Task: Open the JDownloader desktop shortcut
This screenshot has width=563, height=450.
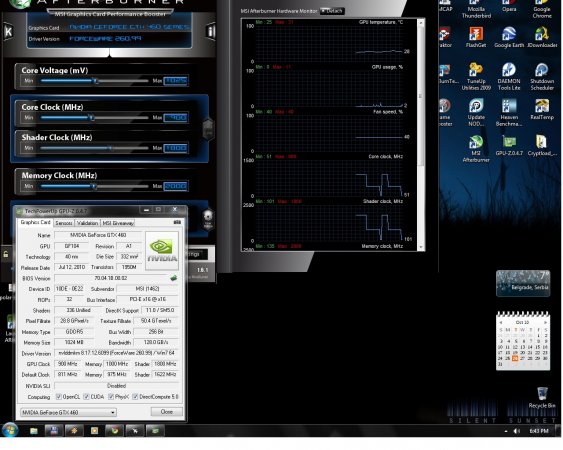Action: pos(542,37)
